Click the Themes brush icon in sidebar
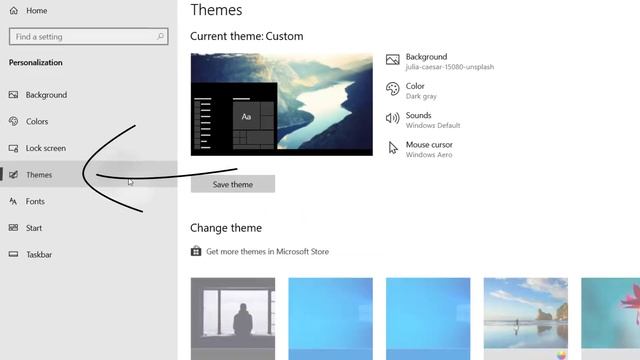640x360 pixels. click(x=13, y=175)
